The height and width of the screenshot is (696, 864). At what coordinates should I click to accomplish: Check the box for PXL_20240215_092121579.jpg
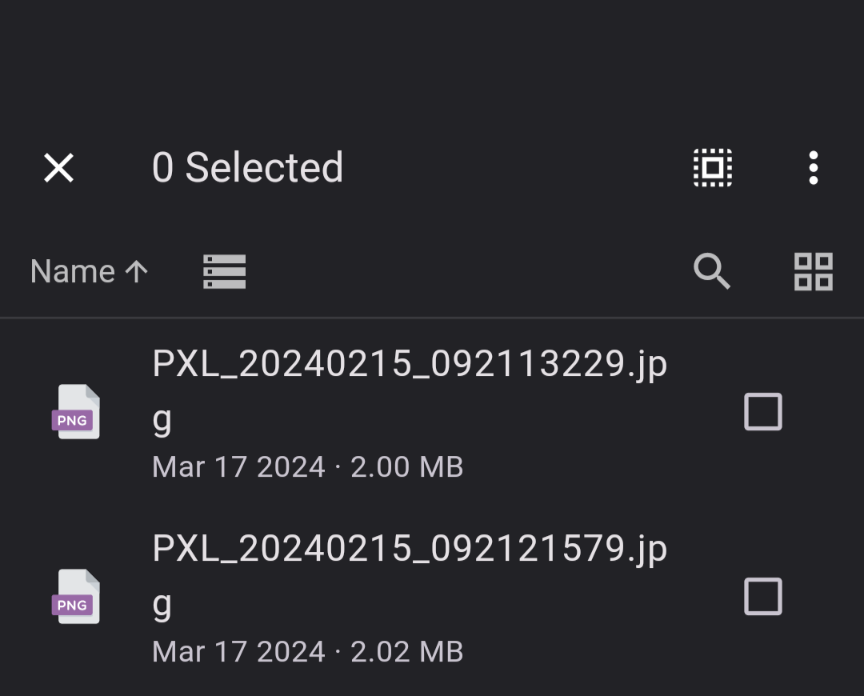click(x=763, y=596)
